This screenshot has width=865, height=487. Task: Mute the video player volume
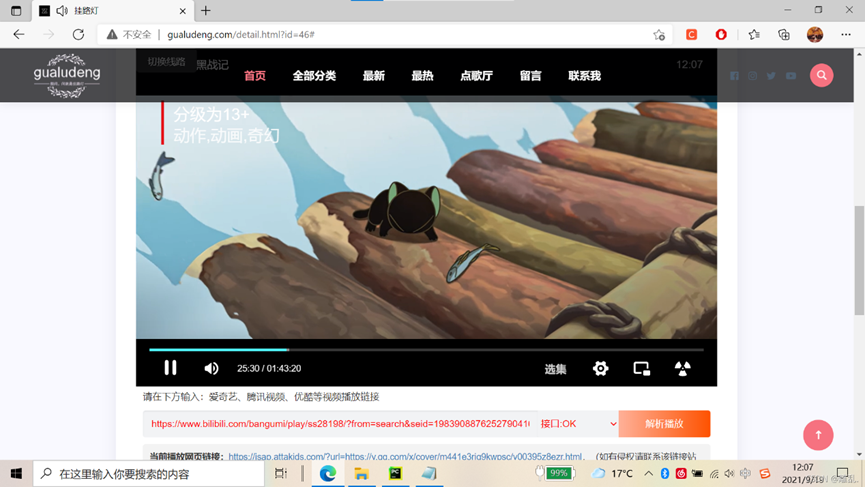click(211, 368)
